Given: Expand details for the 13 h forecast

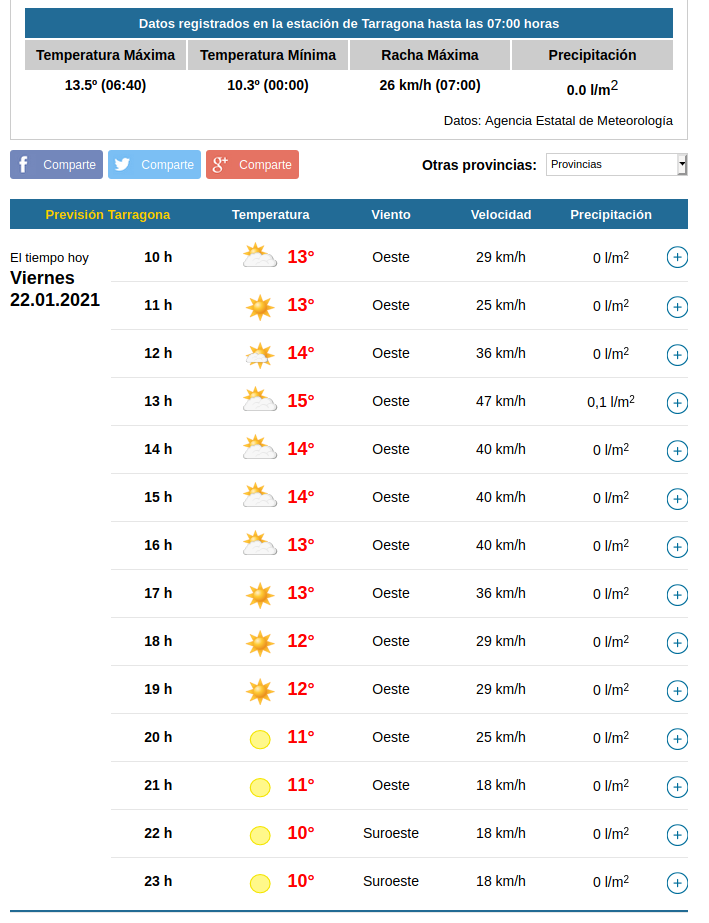Looking at the screenshot, I should (x=677, y=402).
